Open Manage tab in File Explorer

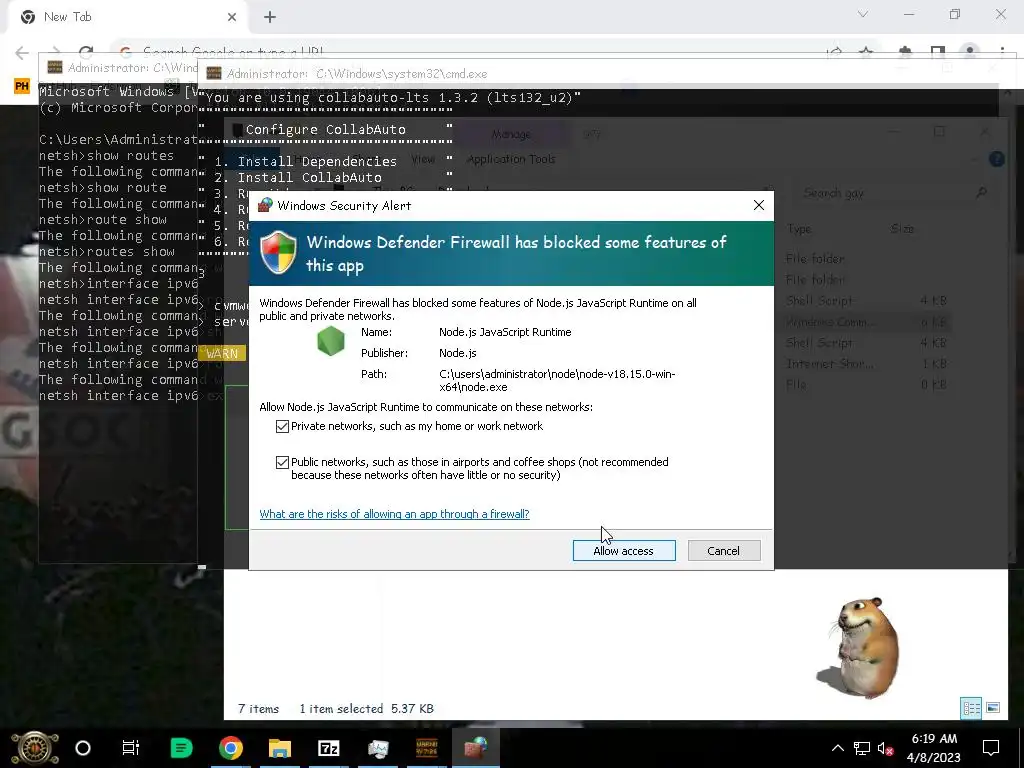[511, 135]
